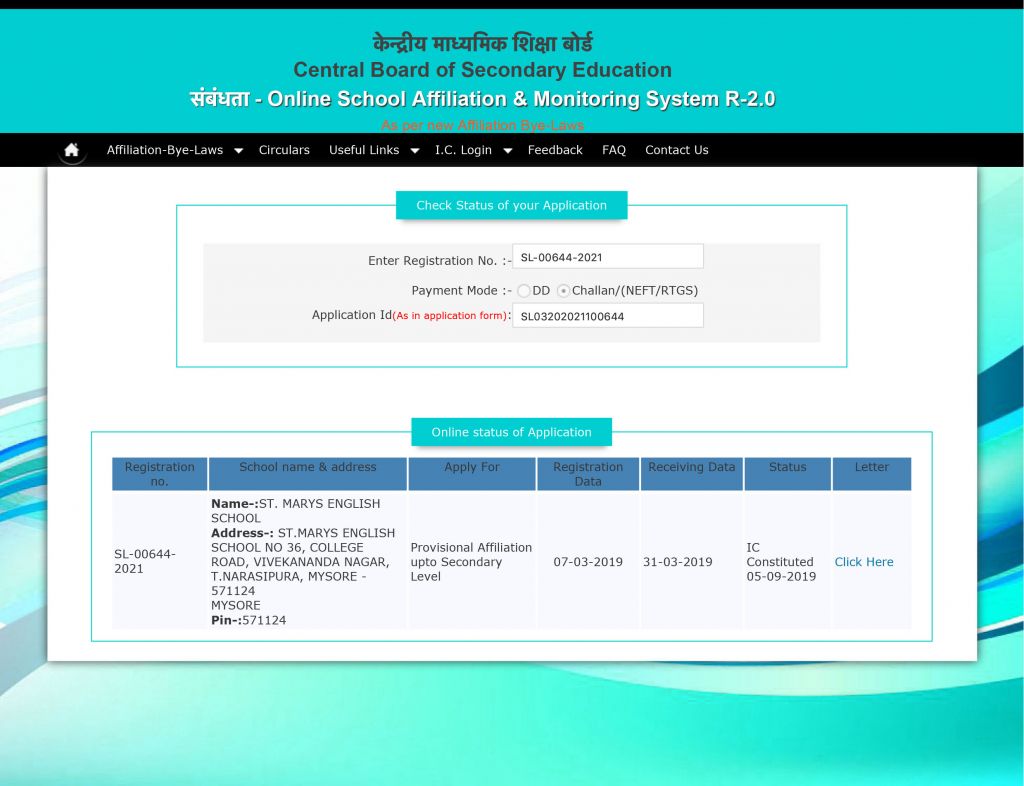Screen dimensions: 1024x786
Task: Select the Status column header in results table
Action: (x=787, y=467)
